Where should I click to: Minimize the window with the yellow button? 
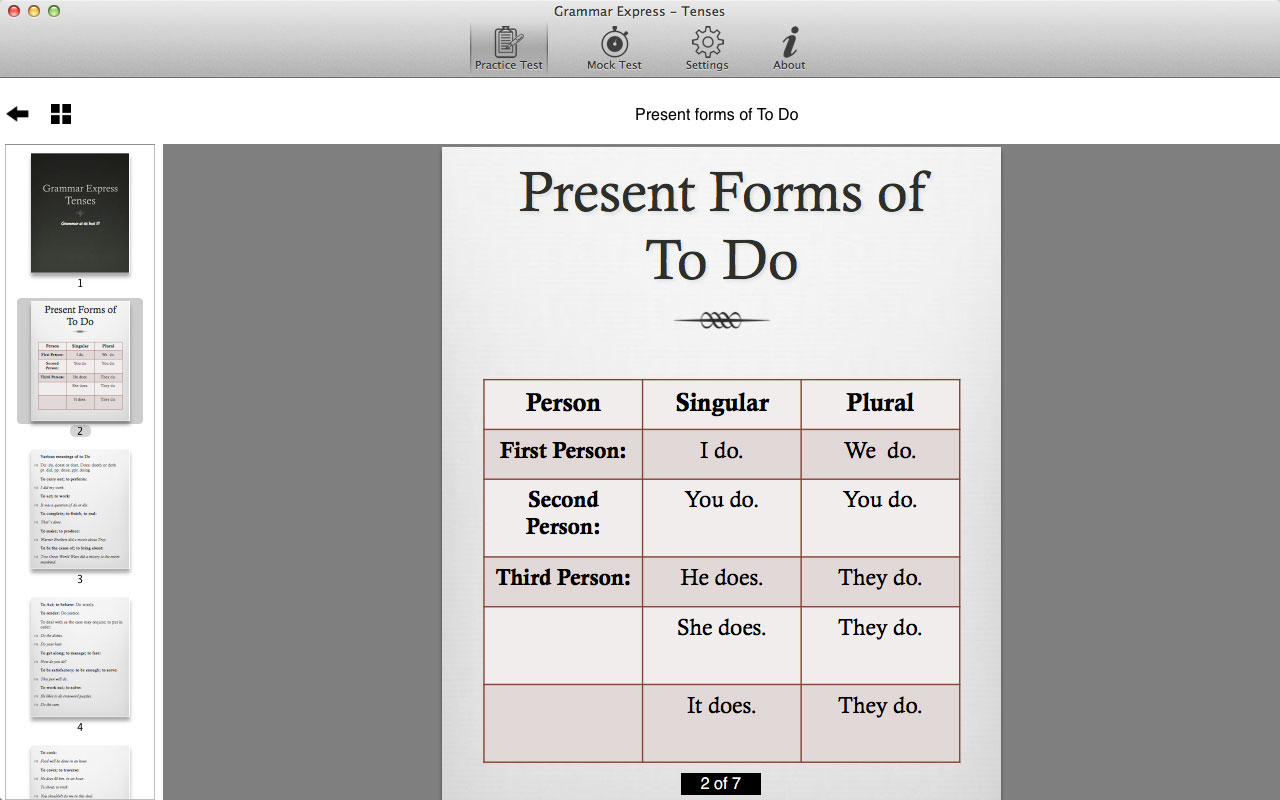pyautogui.click(x=33, y=11)
